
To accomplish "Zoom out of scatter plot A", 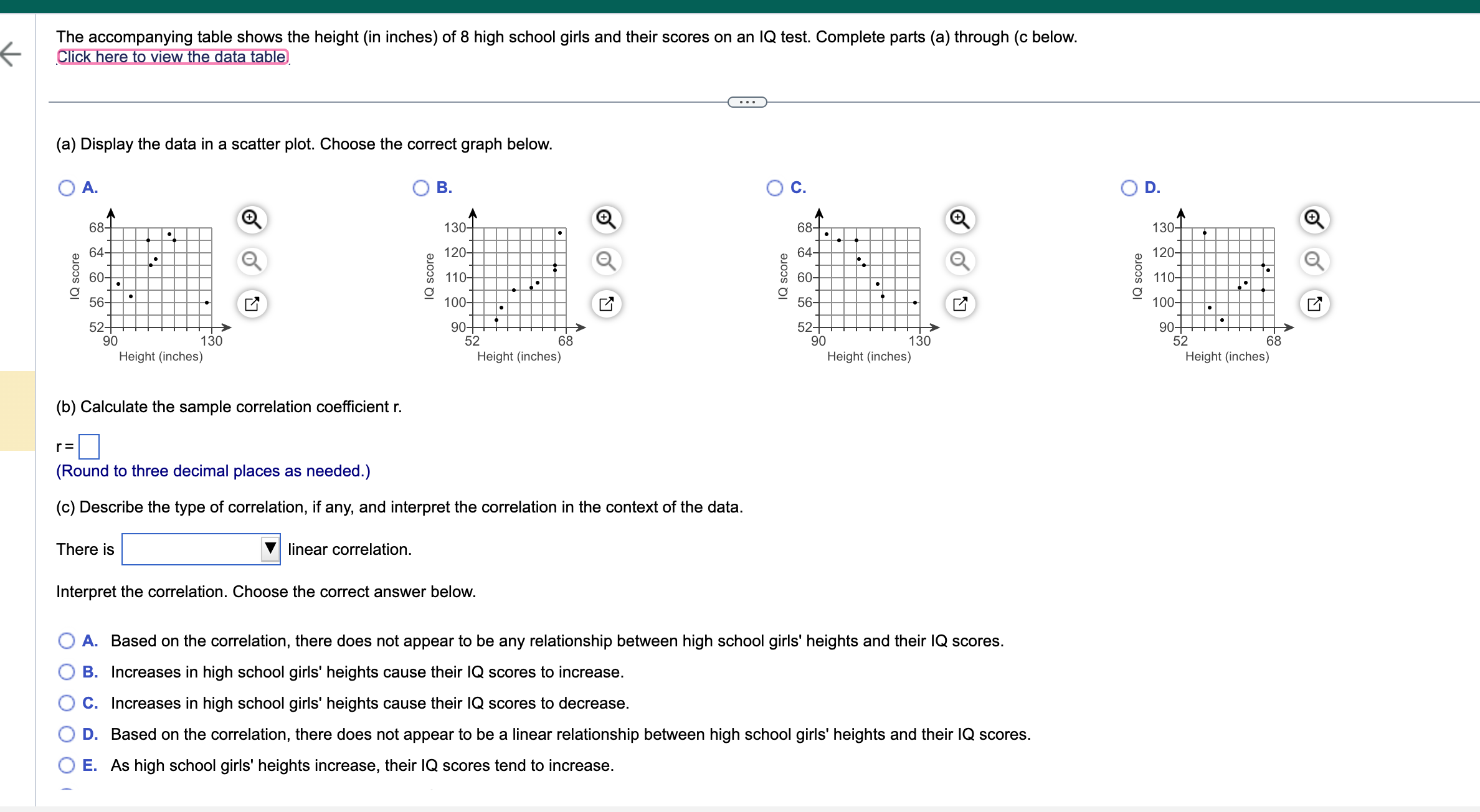I will coord(251,262).
